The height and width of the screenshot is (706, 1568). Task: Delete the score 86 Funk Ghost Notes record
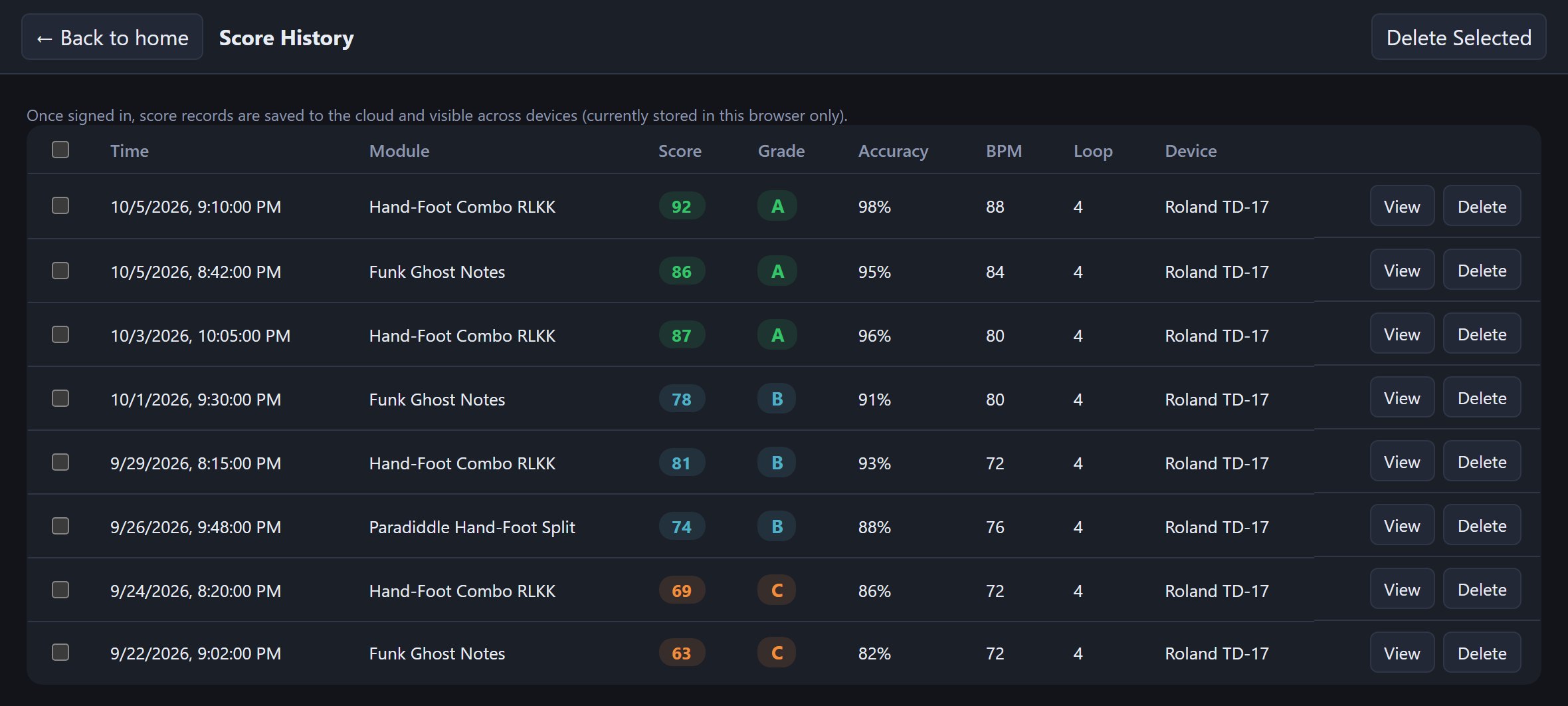tap(1482, 269)
